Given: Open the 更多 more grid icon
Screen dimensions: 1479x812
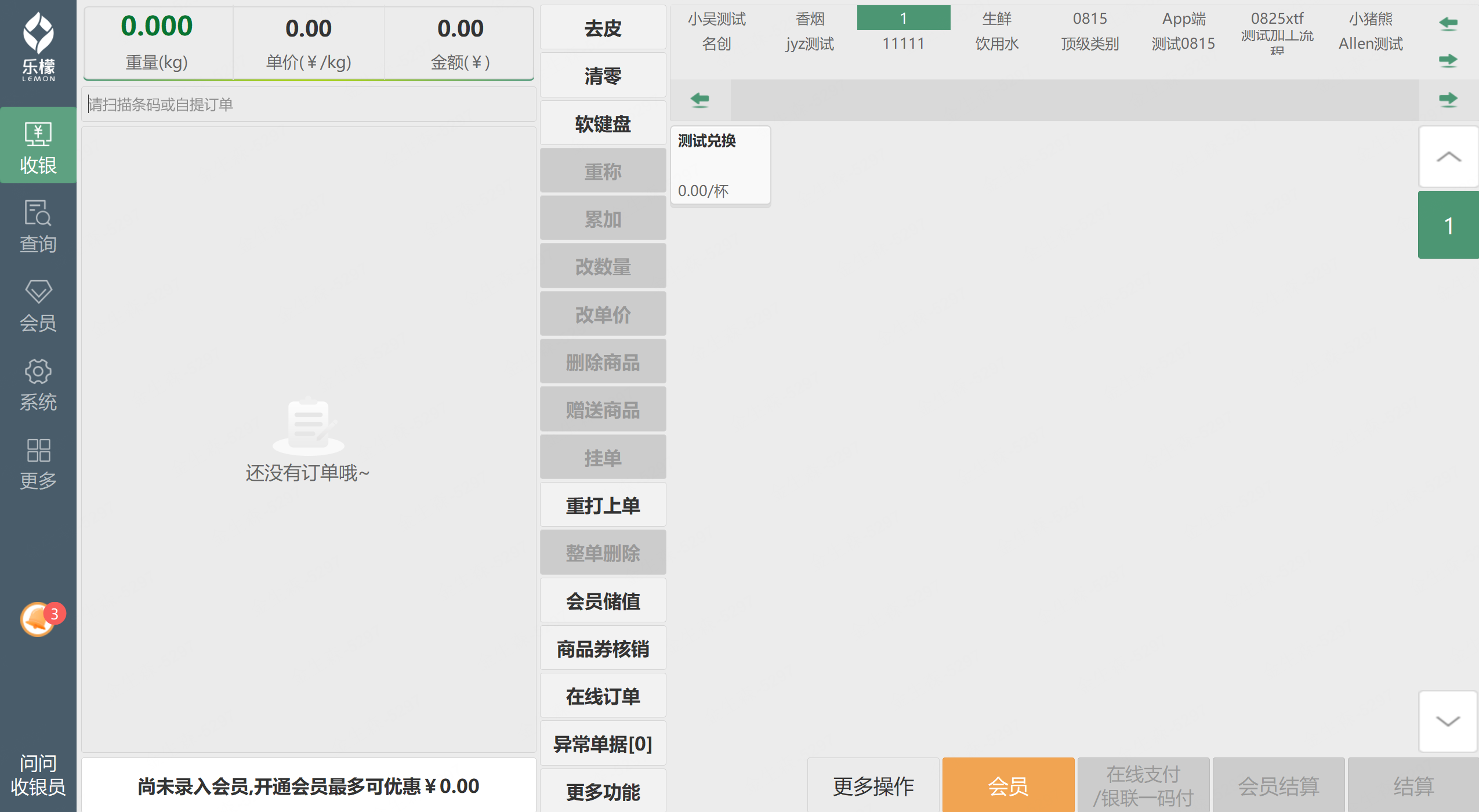Looking at the screenshot, I should pyautogui.click(x=38, y=463).
